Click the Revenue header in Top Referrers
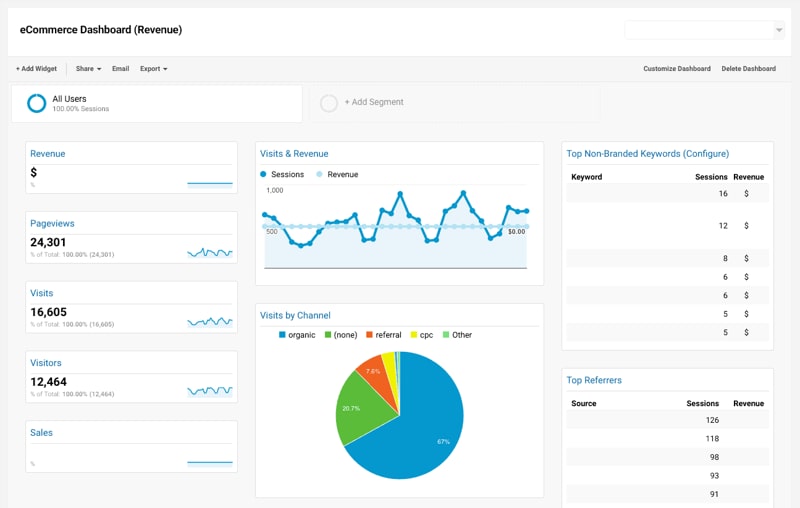 (x=748, y=403)
